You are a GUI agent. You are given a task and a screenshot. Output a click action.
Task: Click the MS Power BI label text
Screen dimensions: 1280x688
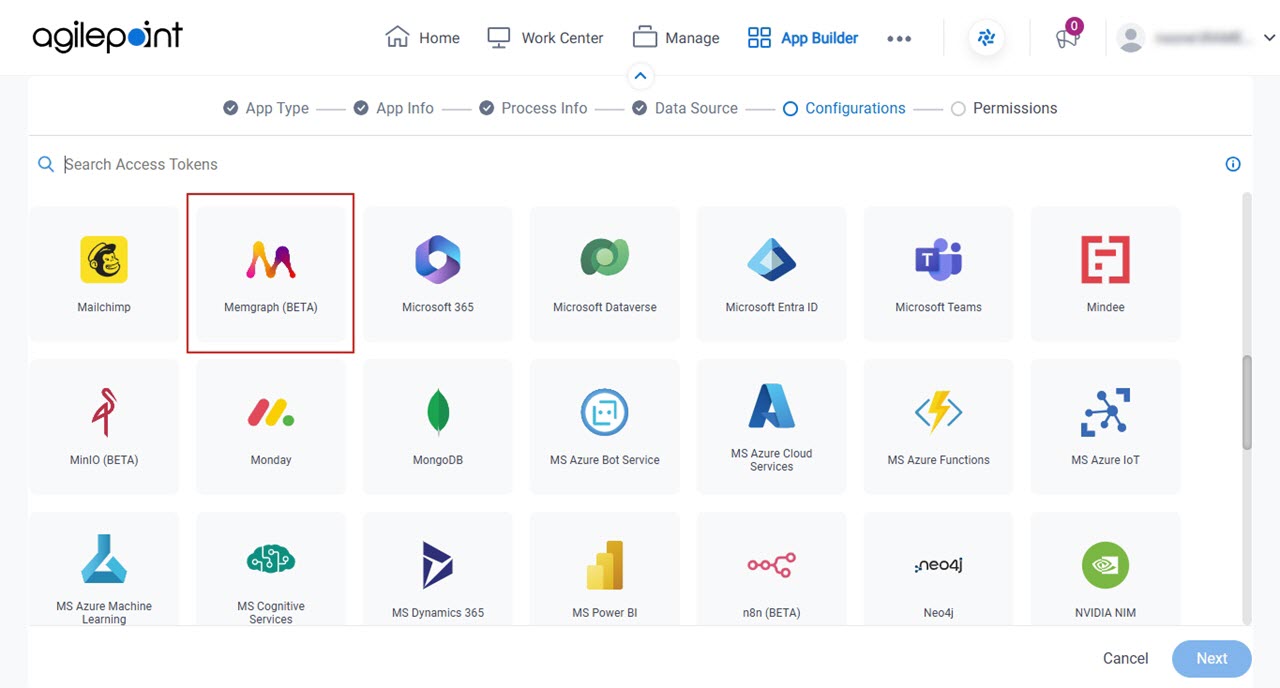click(605, 612)
